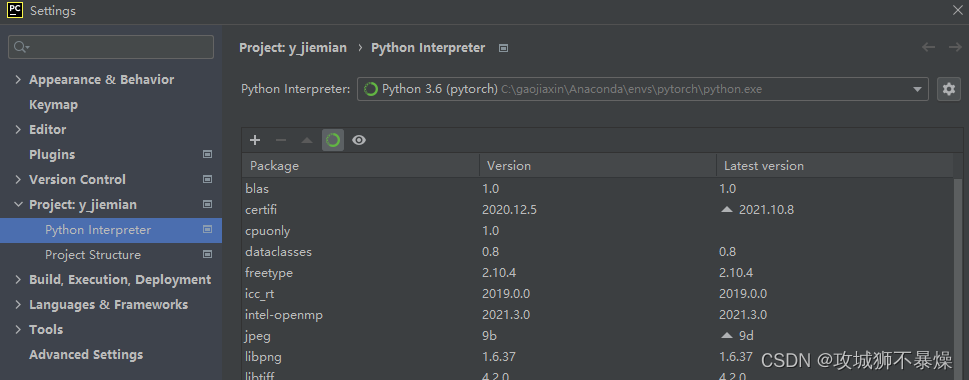Screen dimensions: 969x380
Task: Expand the Tools section
Action: point(17,330)
